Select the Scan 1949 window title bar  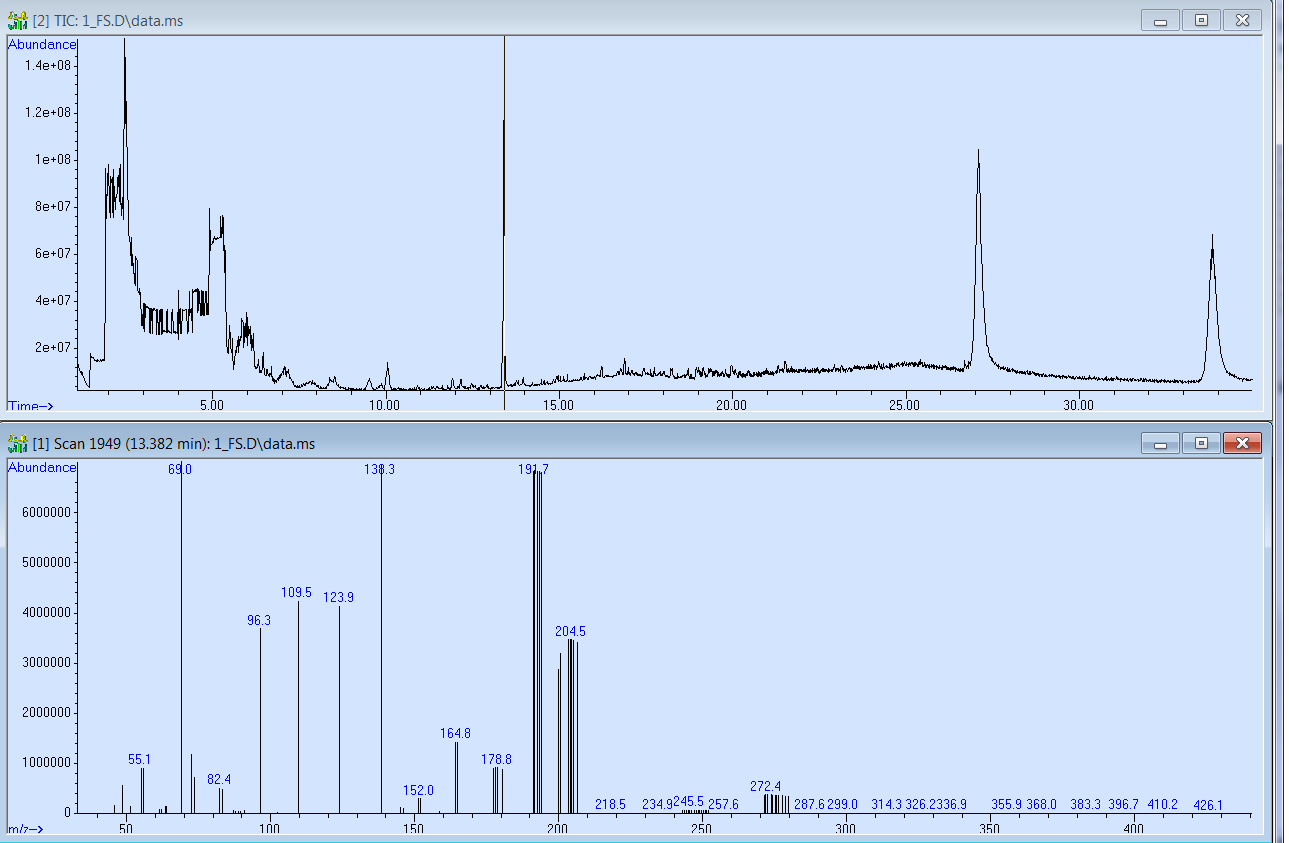tap(600, 443)
